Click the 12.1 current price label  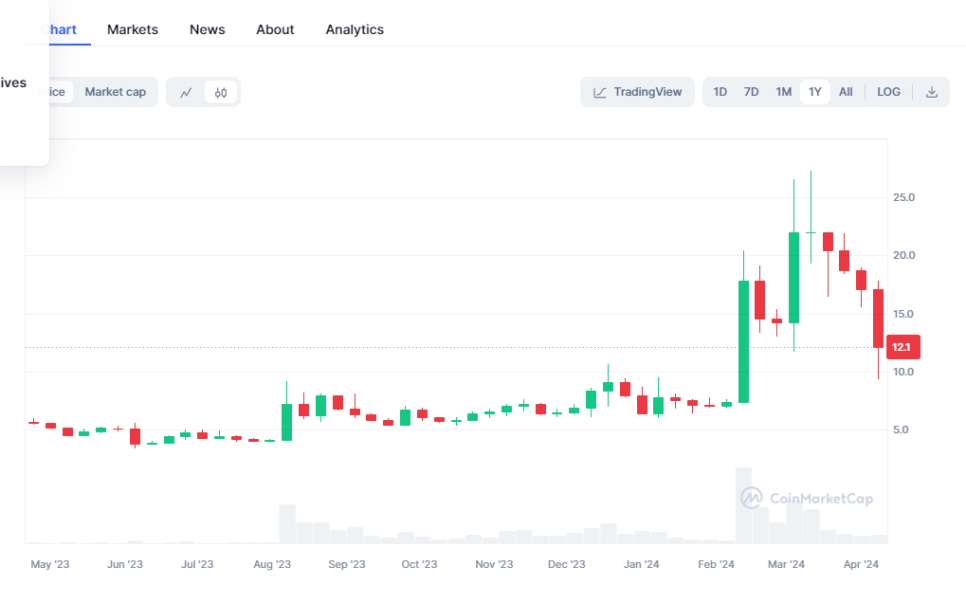pyautogui.click(x=903, y=347)
